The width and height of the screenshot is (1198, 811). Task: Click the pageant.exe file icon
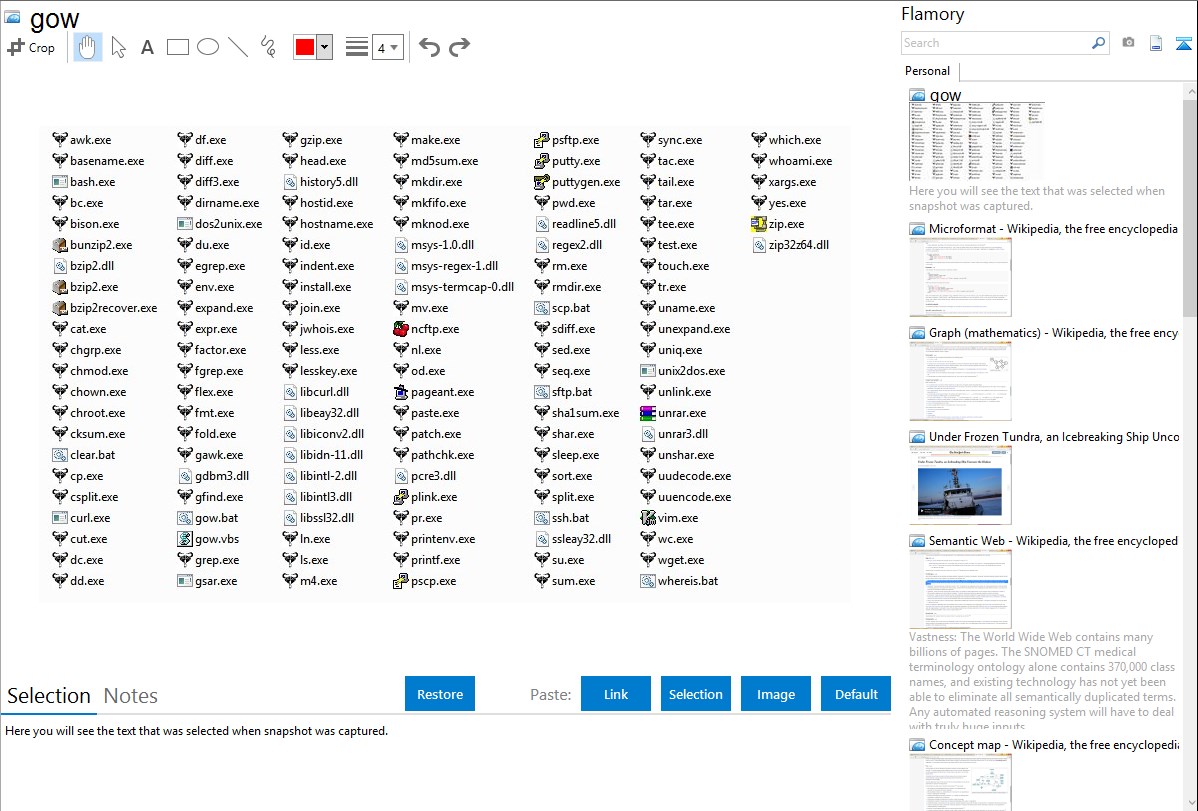[x=401, y=392]
